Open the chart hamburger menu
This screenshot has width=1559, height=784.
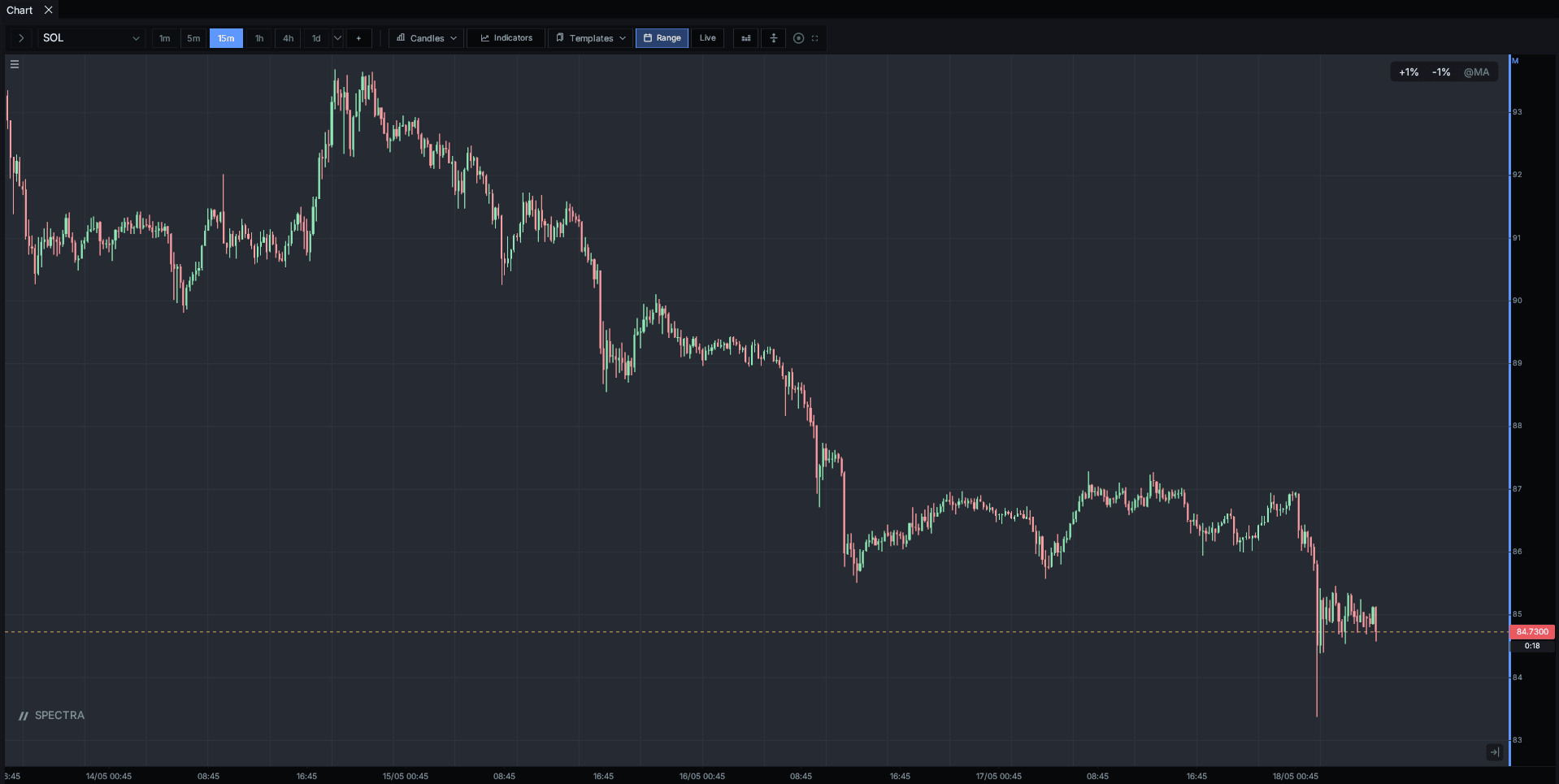15,64
